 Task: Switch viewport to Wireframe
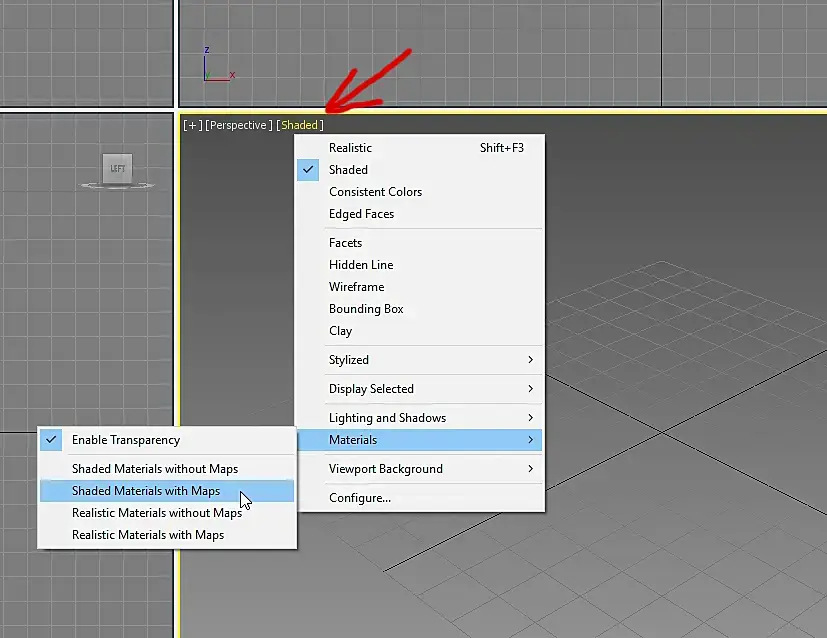coord(420,287)
